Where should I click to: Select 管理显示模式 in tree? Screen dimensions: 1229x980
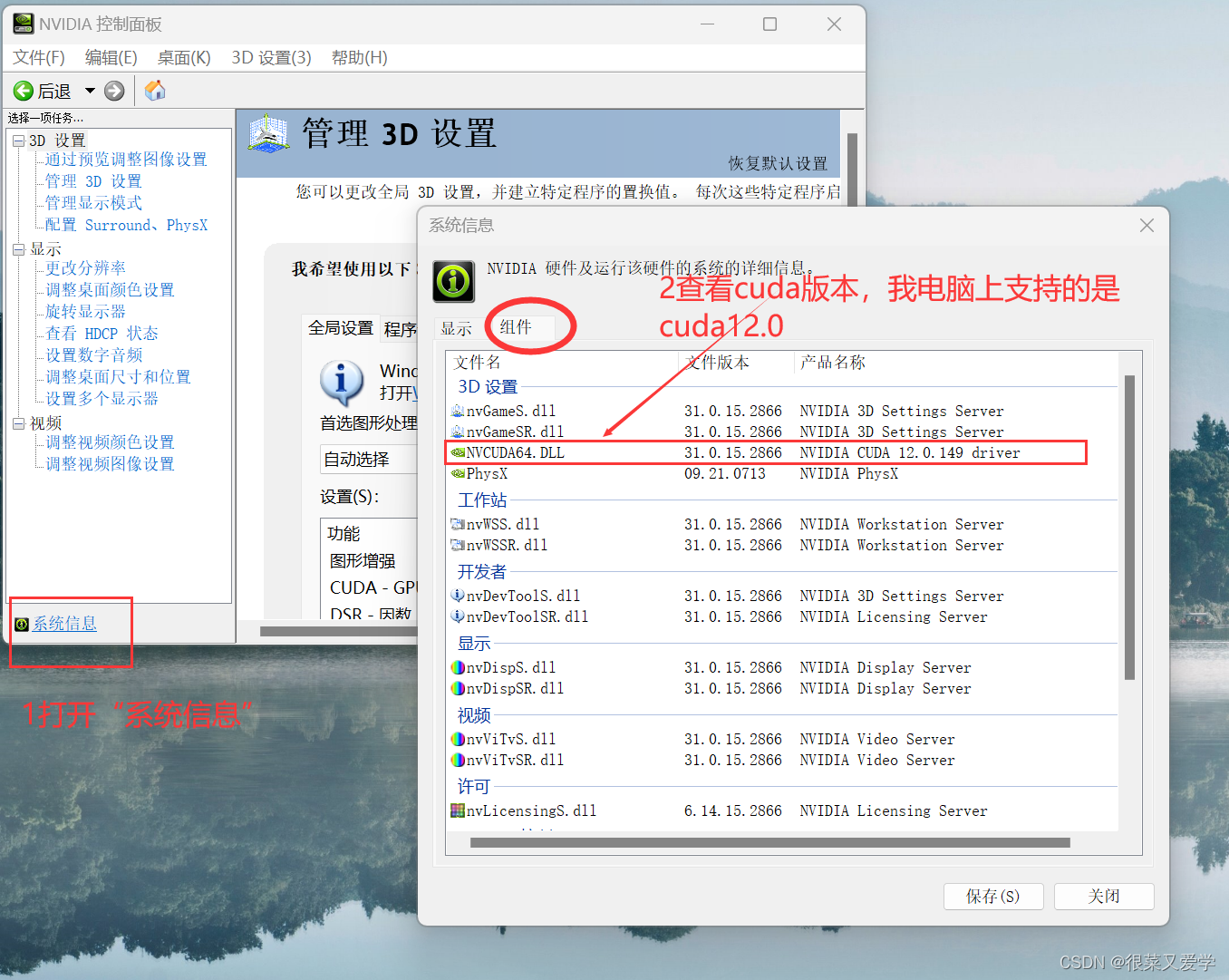[93, 203]
